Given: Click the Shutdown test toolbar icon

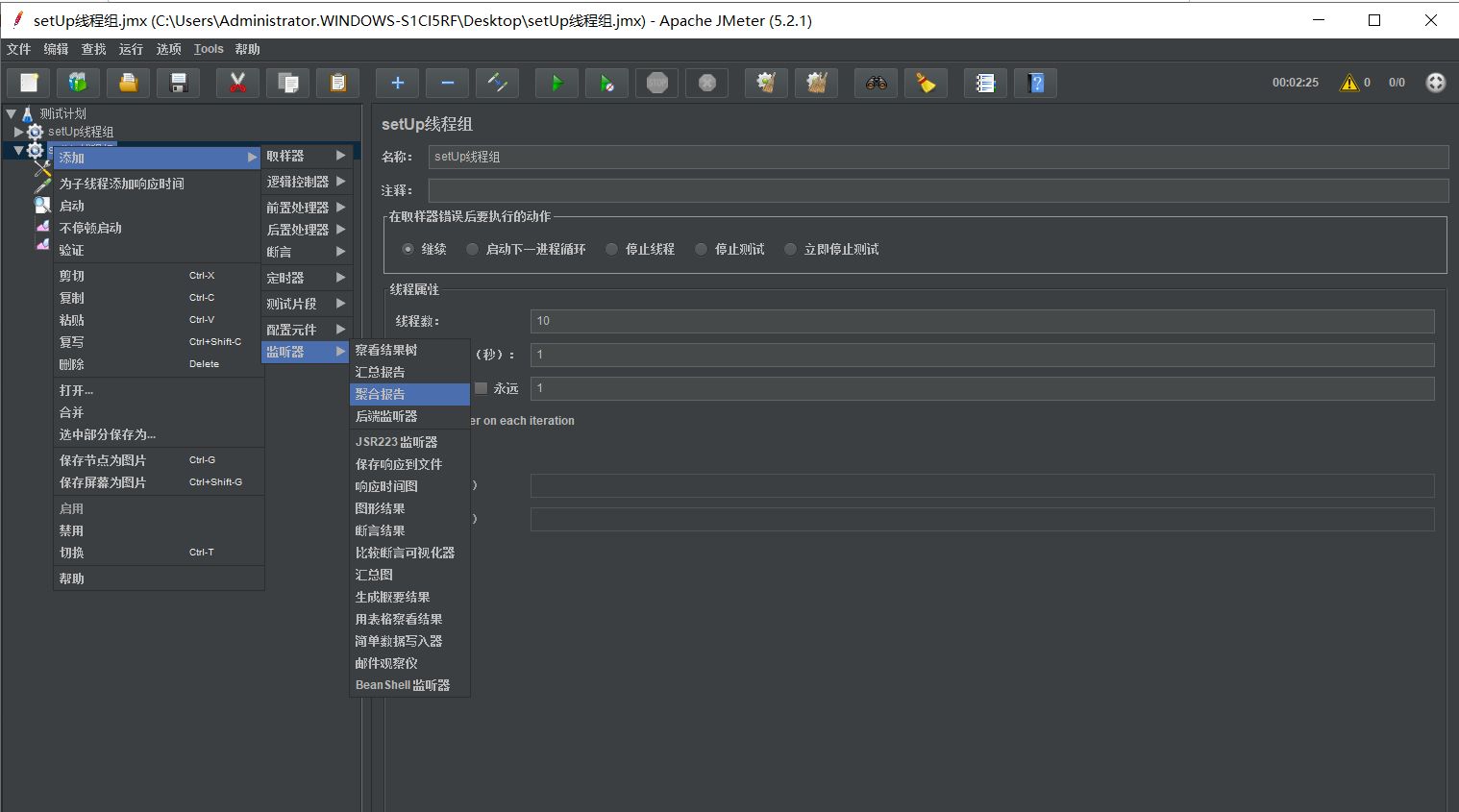Looking at the screenshot, I should click(706, 83).
